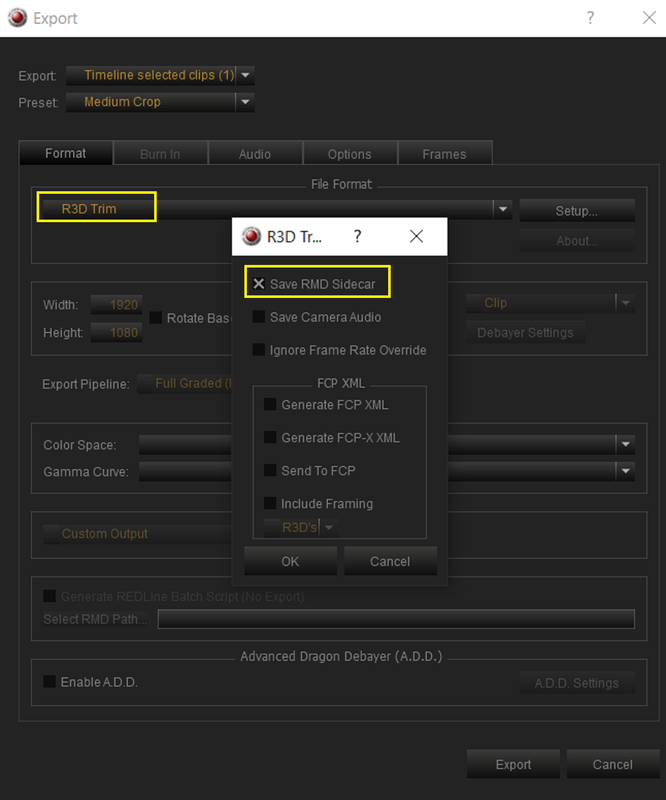This screenshot has width=666, height=800.
Task: Uncheck Save RMD Sidecar
Action: coord(259,284)
